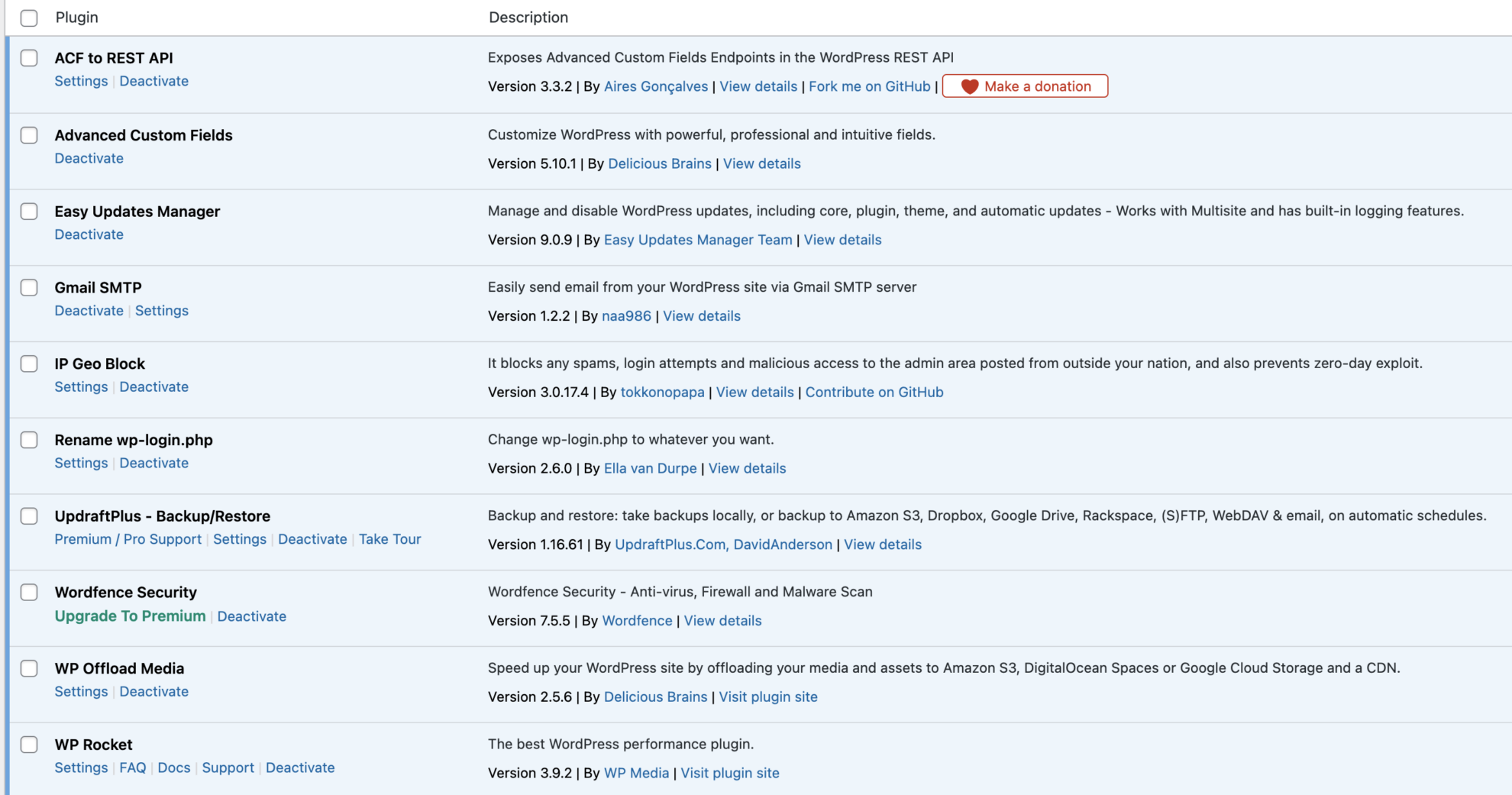Click the Plugin column header
Image resolution: width=1512 pixels, height=795 pixels.
point(77,17)
